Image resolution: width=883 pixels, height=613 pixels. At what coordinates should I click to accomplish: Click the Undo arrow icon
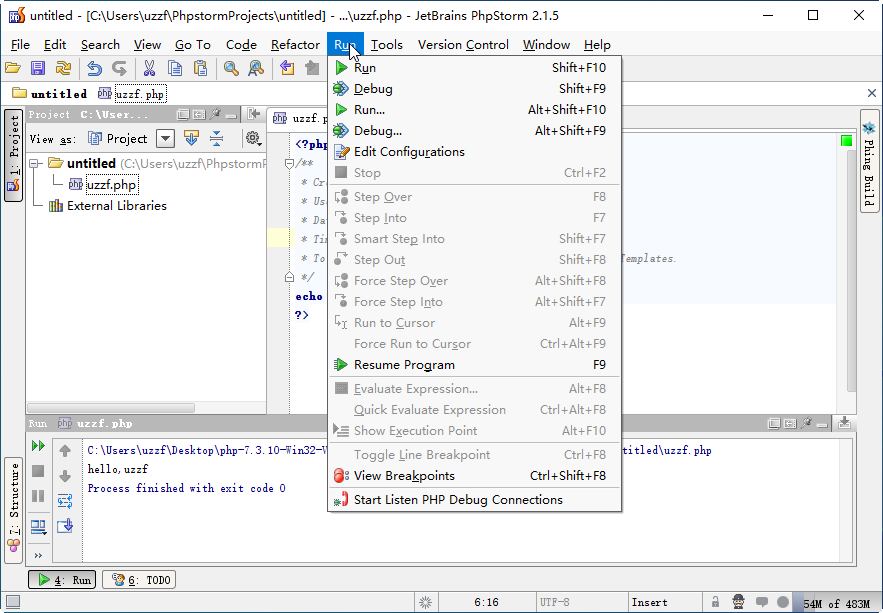click(x=94, y=69)
